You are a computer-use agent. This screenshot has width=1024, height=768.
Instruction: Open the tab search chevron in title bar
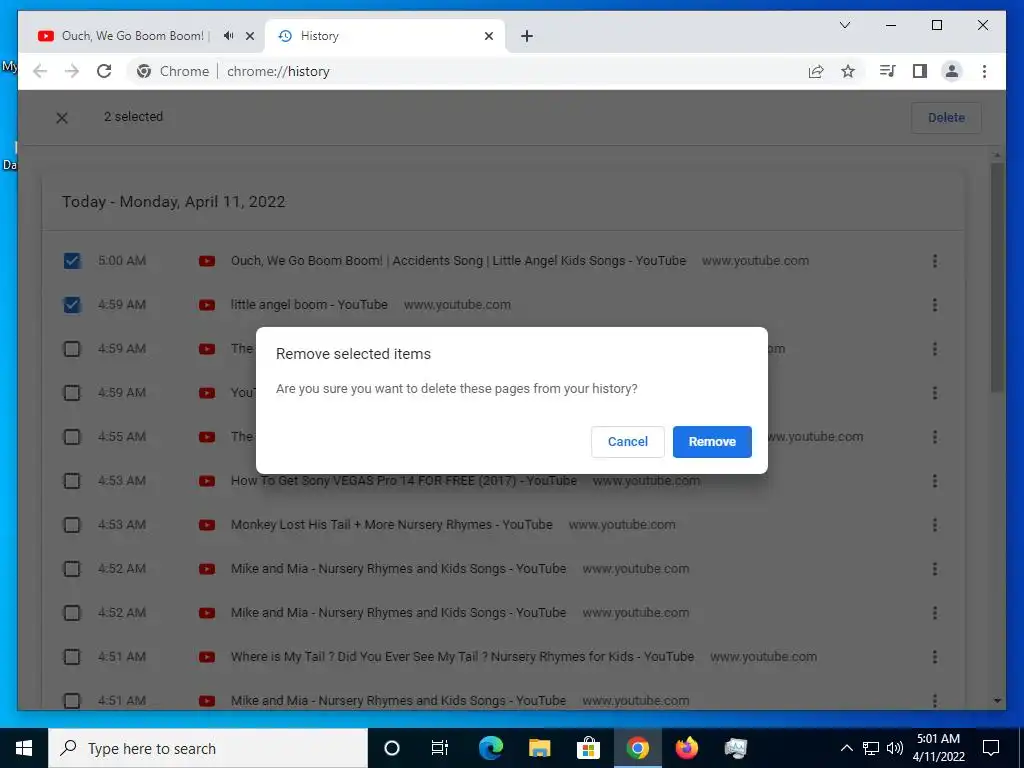coord(844,25)
